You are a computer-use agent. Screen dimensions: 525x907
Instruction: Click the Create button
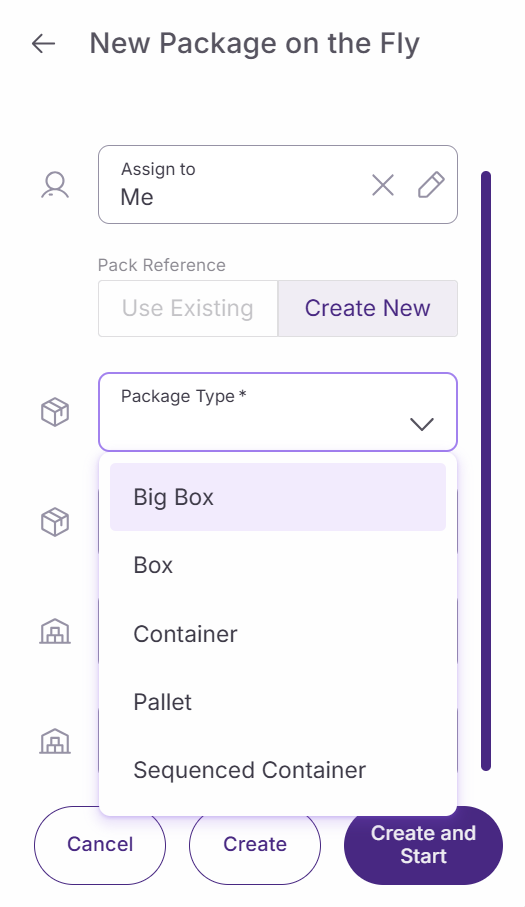coord(254,845)
